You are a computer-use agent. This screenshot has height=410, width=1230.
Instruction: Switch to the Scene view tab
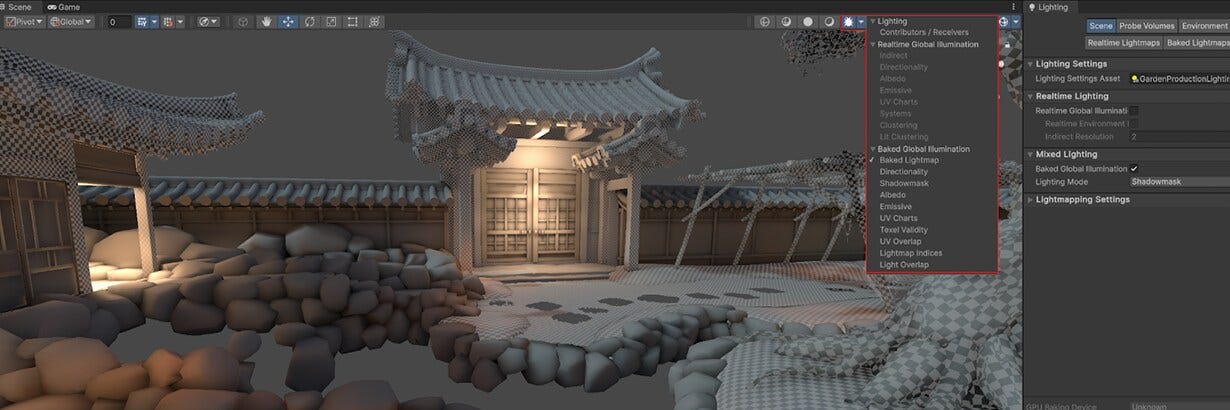(15, 6)
